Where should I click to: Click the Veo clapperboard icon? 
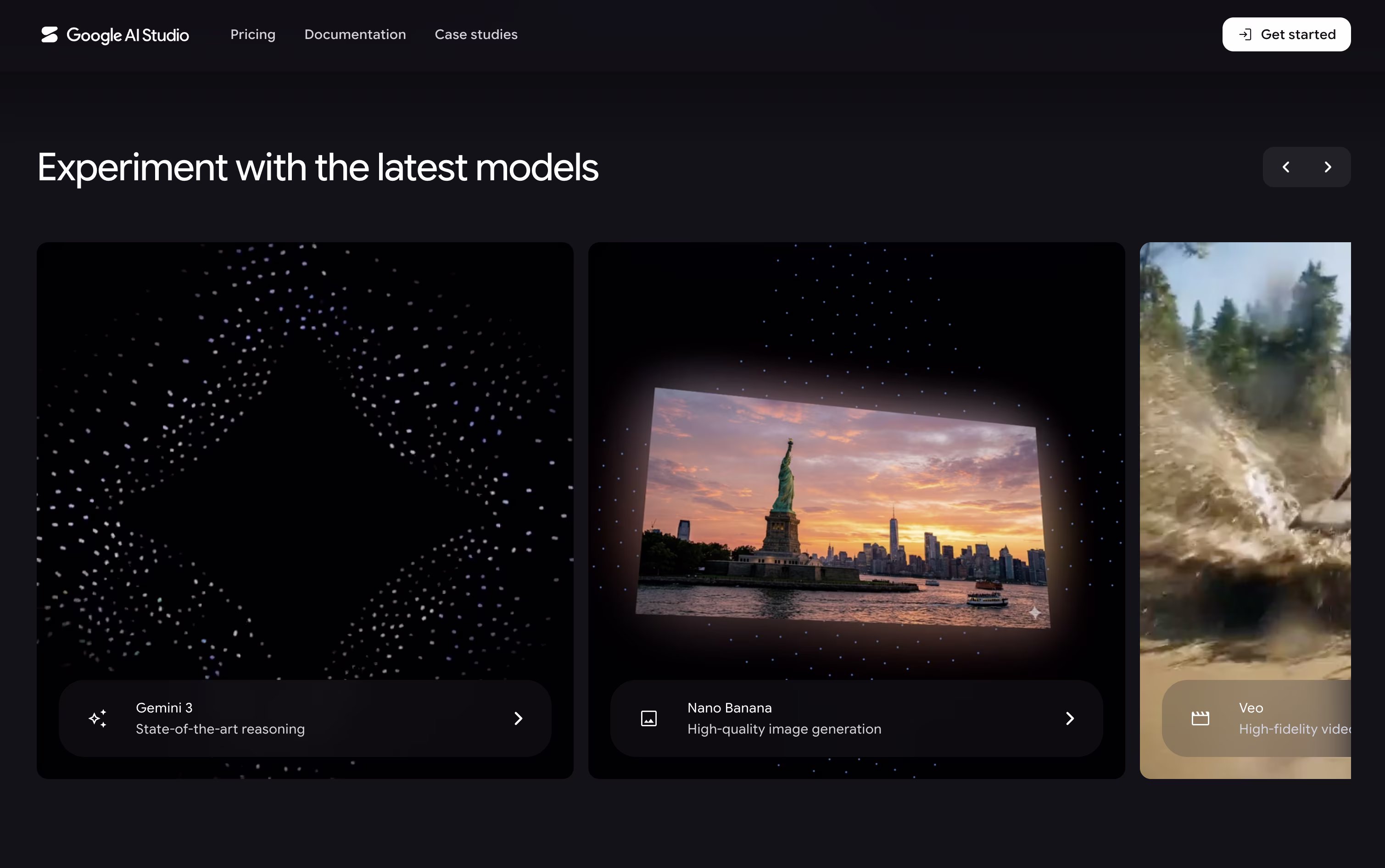coord(1200,718)
